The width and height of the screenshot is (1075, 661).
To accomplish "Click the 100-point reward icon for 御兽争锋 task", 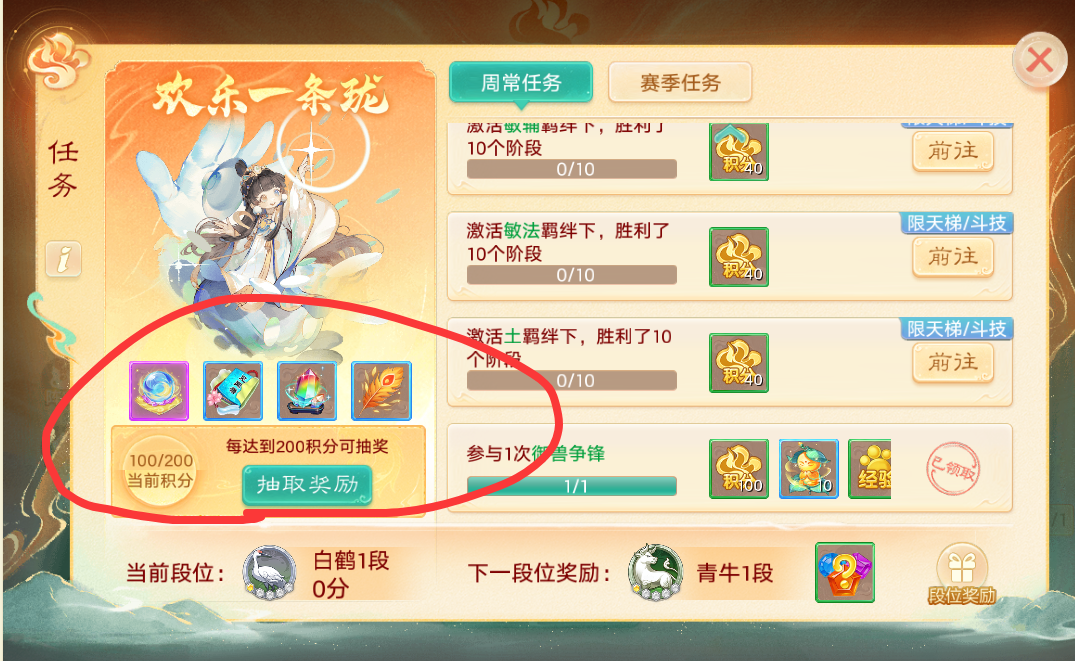I will [739, 469].
